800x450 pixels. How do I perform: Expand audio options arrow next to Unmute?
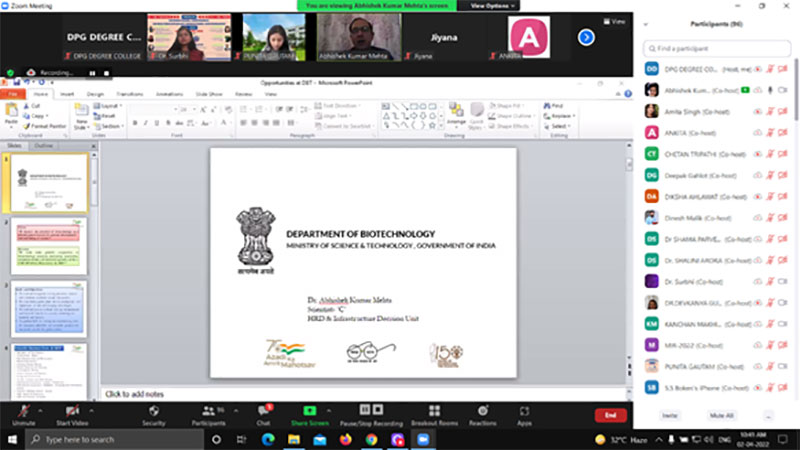tap(40, 410)
